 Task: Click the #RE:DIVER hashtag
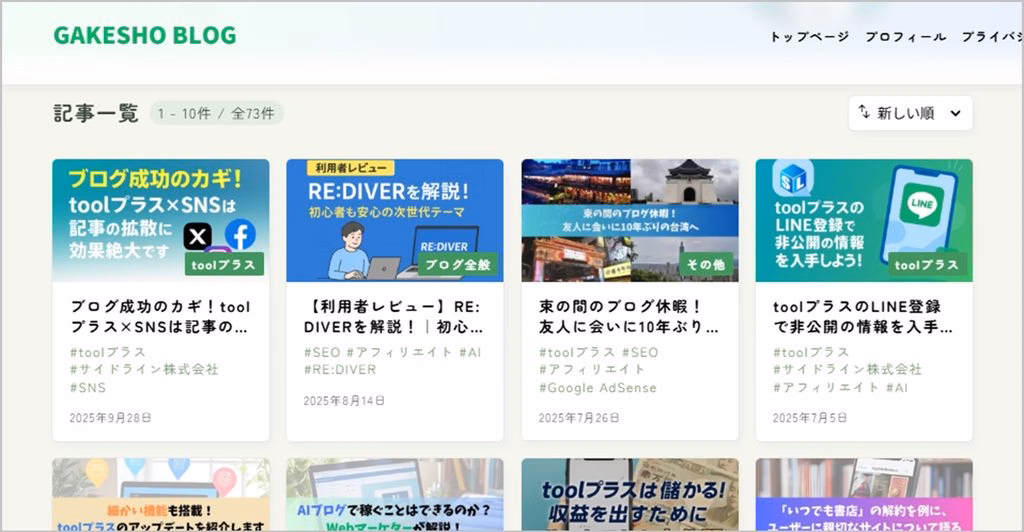click(x=340, y=369)
